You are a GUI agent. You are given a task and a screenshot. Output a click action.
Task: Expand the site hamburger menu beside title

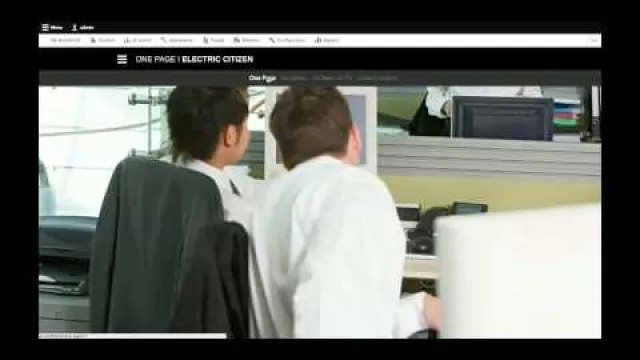(x=122, y=59)
